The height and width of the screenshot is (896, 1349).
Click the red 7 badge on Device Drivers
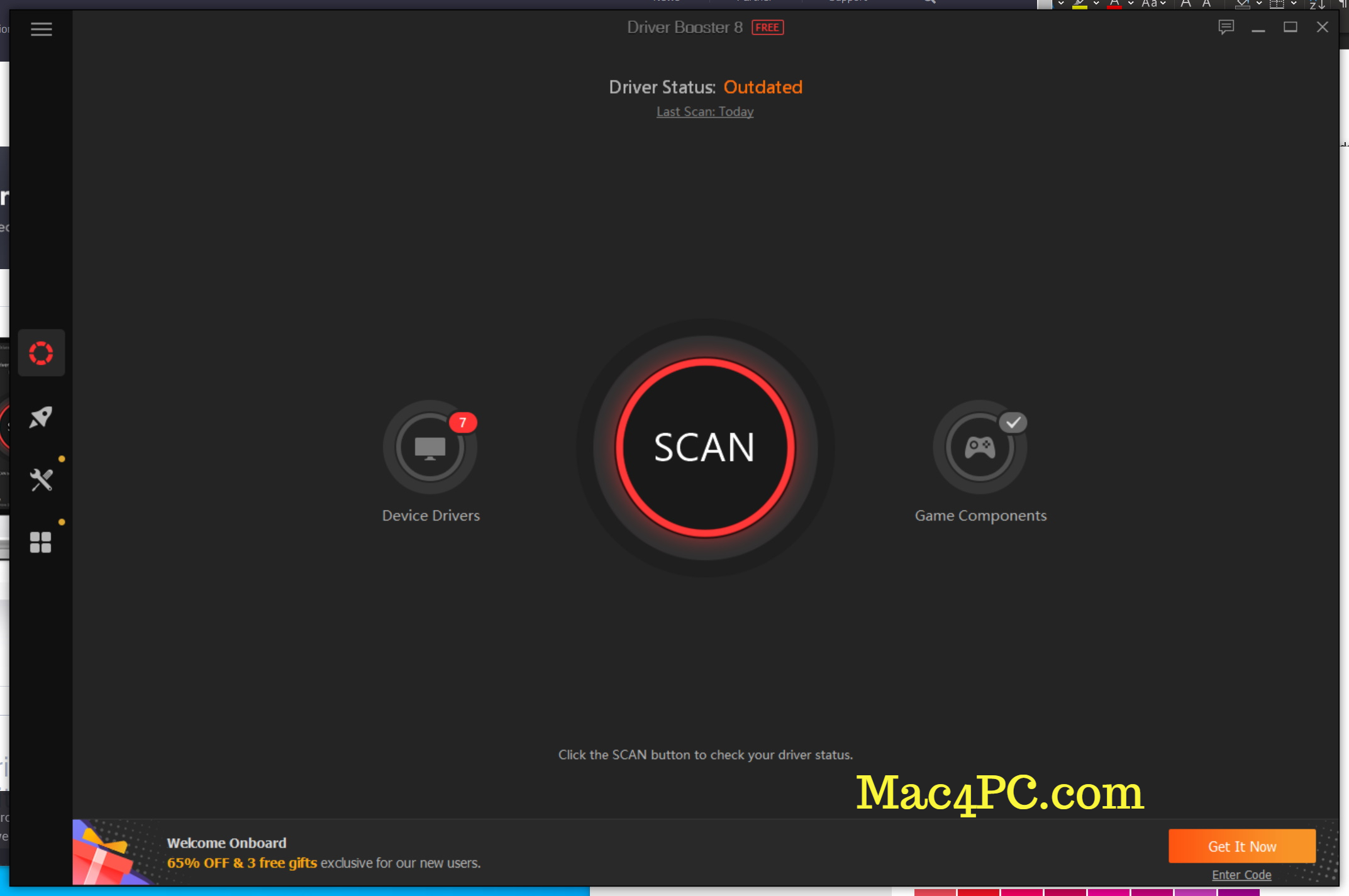click(463, 423)
